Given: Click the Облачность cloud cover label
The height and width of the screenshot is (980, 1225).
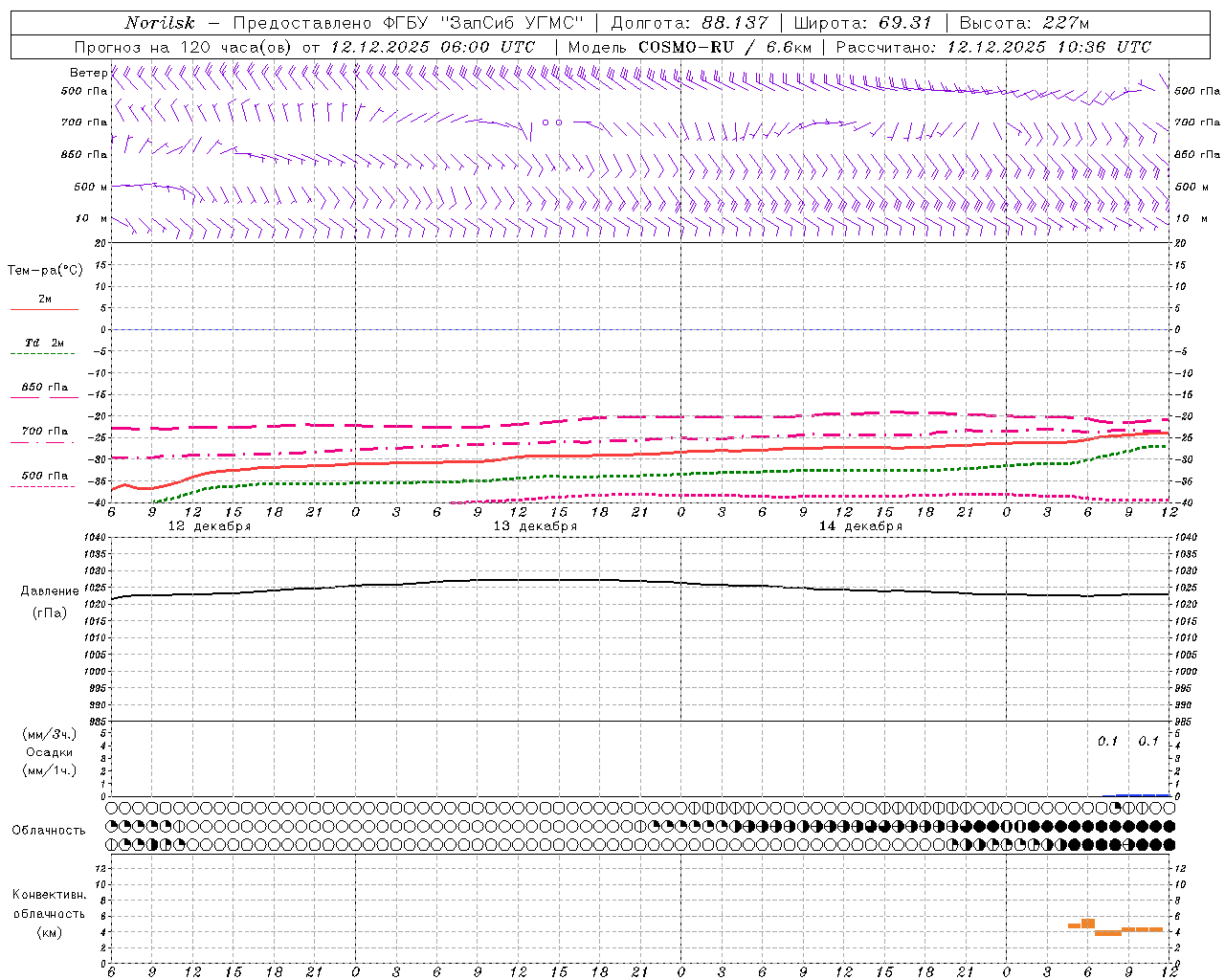Looking at the screenshot, I should click(49, 830).
